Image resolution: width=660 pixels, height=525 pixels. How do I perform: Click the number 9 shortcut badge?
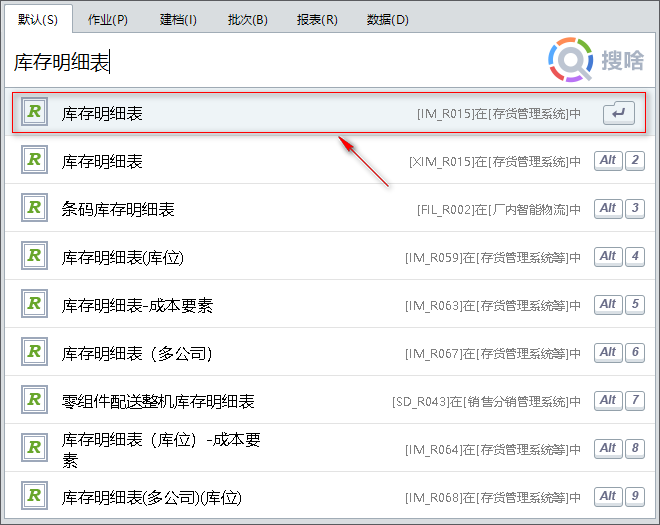[x=635, y=497]
